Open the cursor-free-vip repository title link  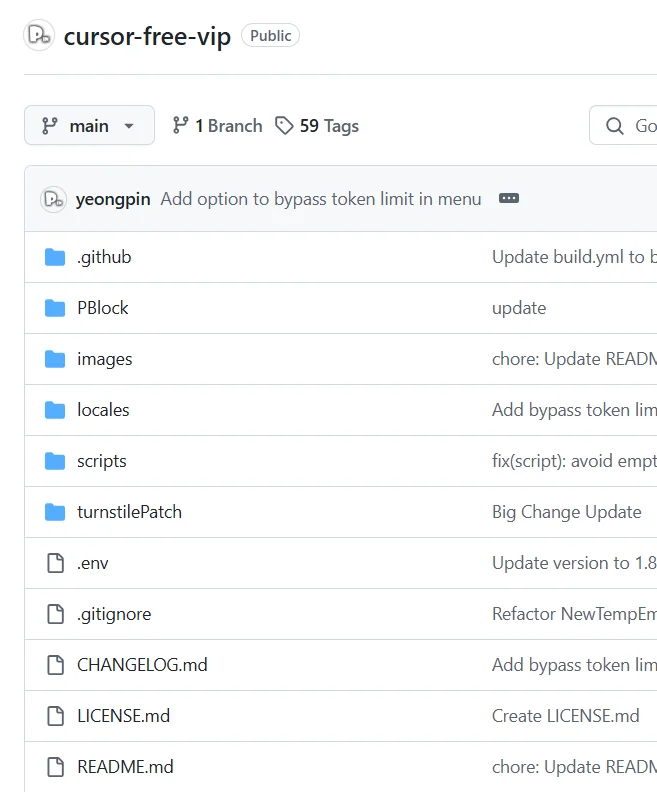point(147,36)
